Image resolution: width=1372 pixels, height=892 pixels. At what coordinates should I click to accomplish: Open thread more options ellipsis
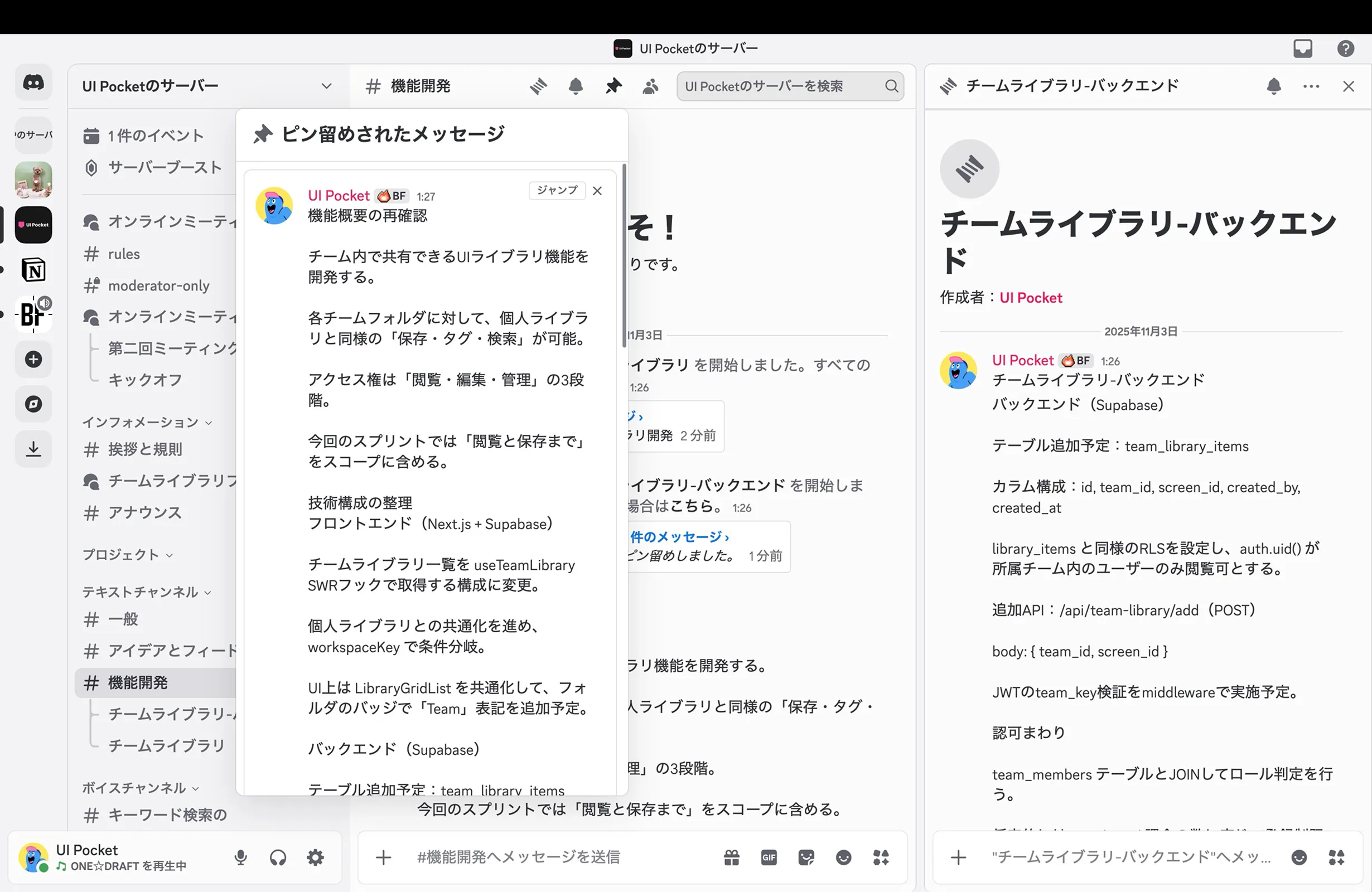pyautogui.click(x=1311, y=86)
